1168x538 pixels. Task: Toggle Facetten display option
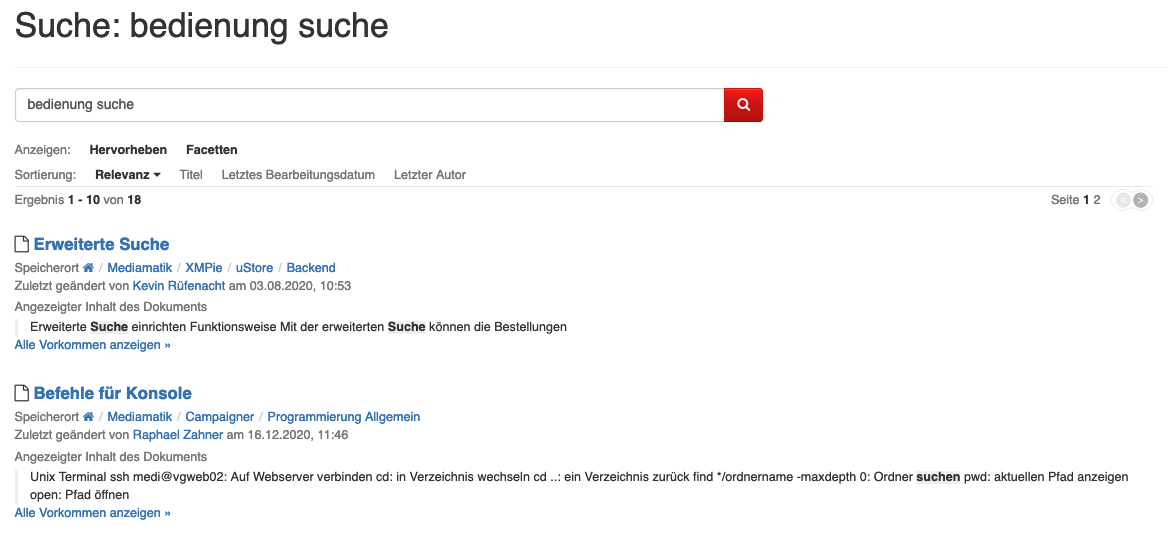pos(211,150)
